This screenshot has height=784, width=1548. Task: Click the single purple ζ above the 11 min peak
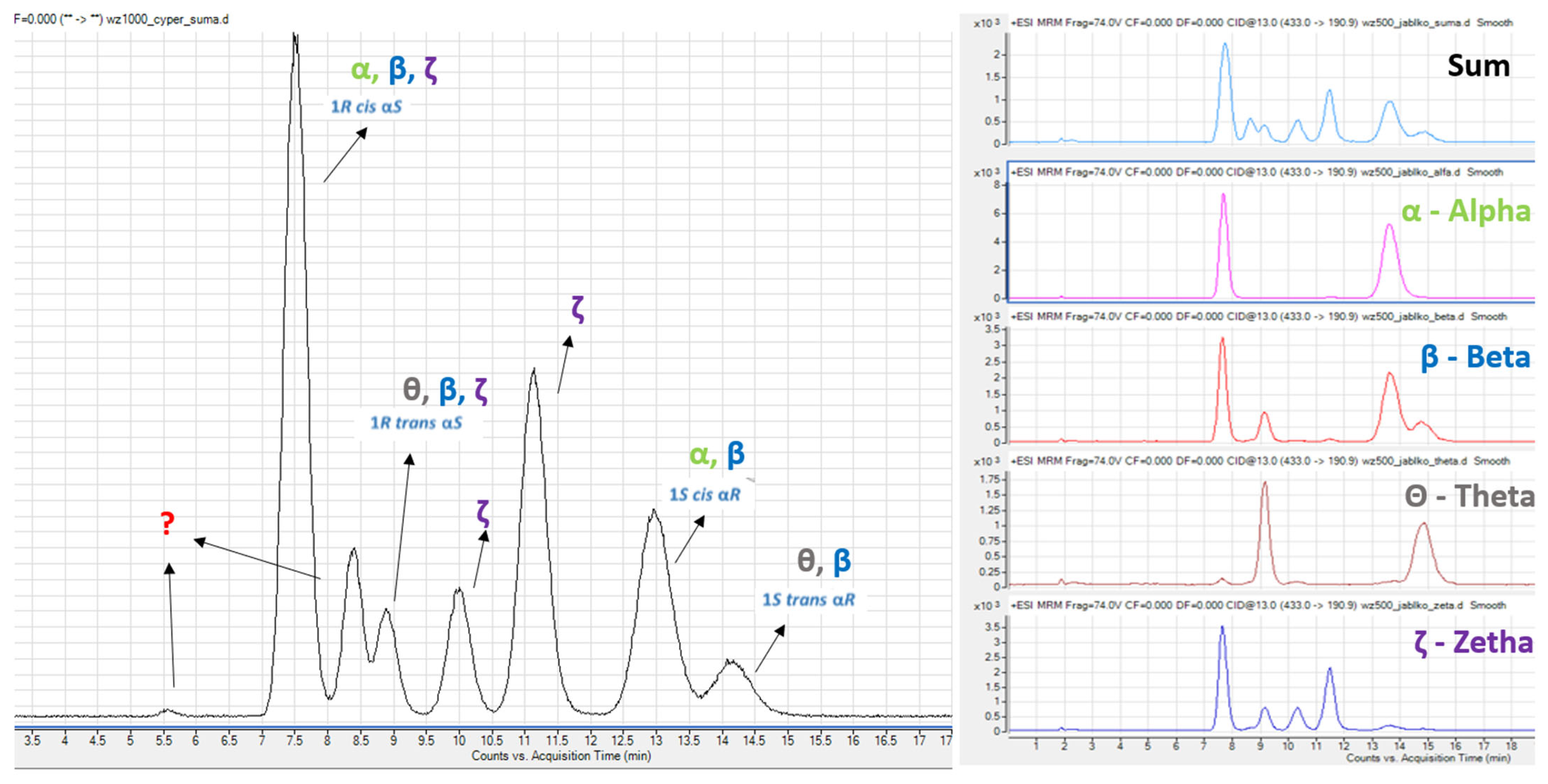tap(577, 309)
